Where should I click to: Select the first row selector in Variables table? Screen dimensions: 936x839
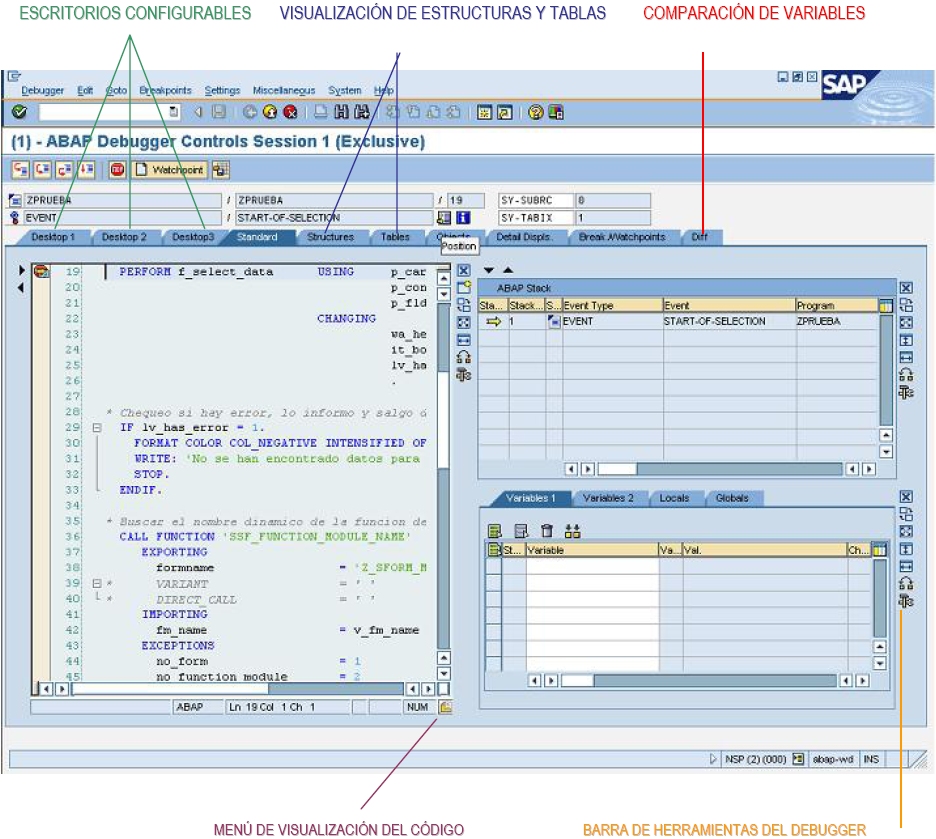(x=493, y=566)
